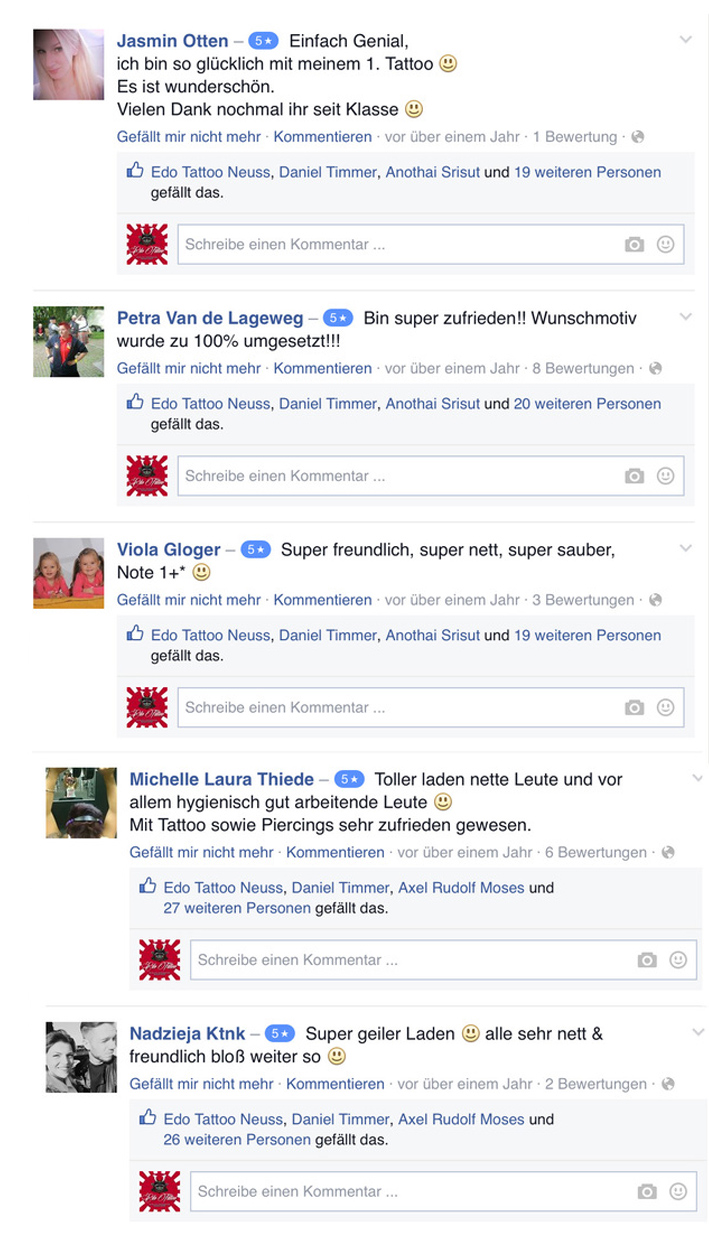709x1234 pixels.
Task: Click Kommentieren under Petra Van de Lageweg's review
Action: pyautogui.click(x=322, y=368)
